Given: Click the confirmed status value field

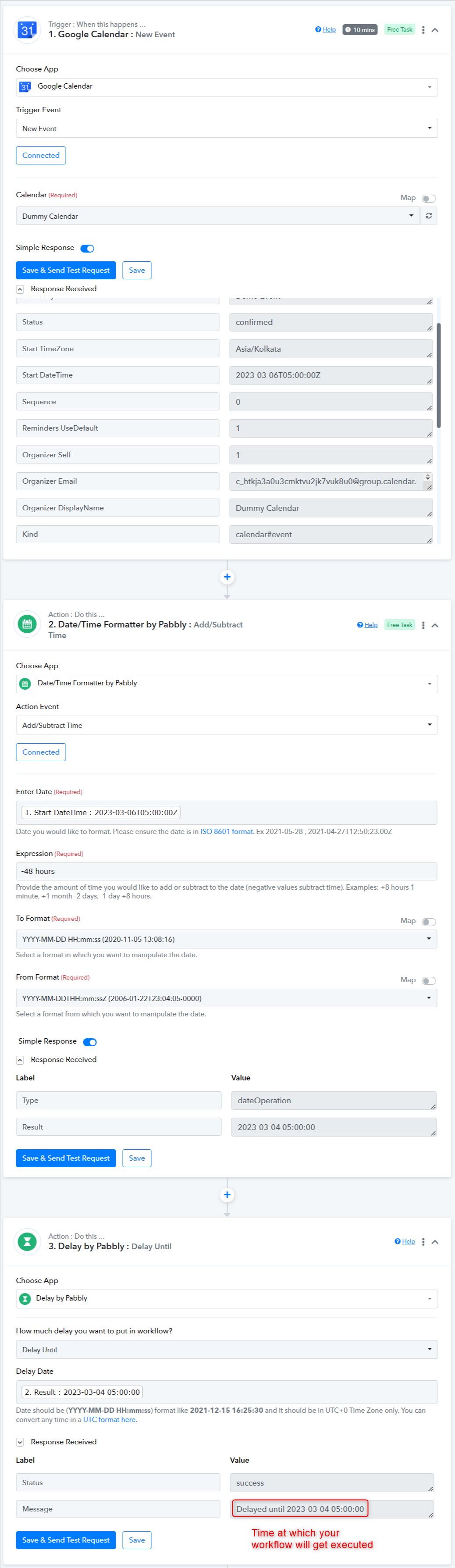Looking at the screenshot, I should (x=331, y=322).
